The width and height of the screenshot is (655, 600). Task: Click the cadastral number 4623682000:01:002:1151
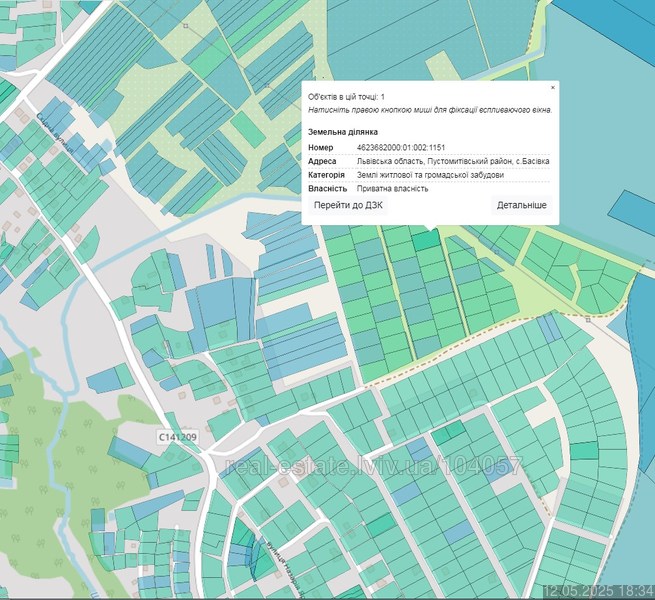coord(401,147)
